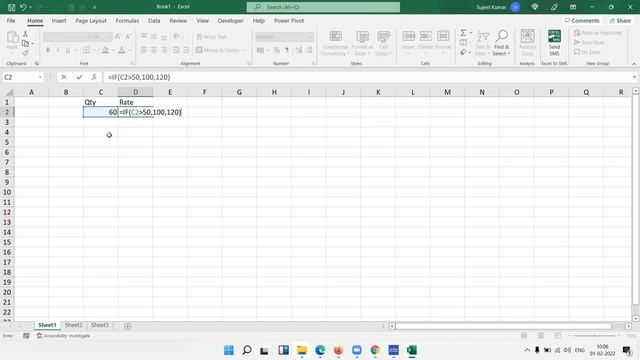This screenshot has height=360, width=640.
Task: Open the Fill Color bucket button
Action: coord(105,50)
